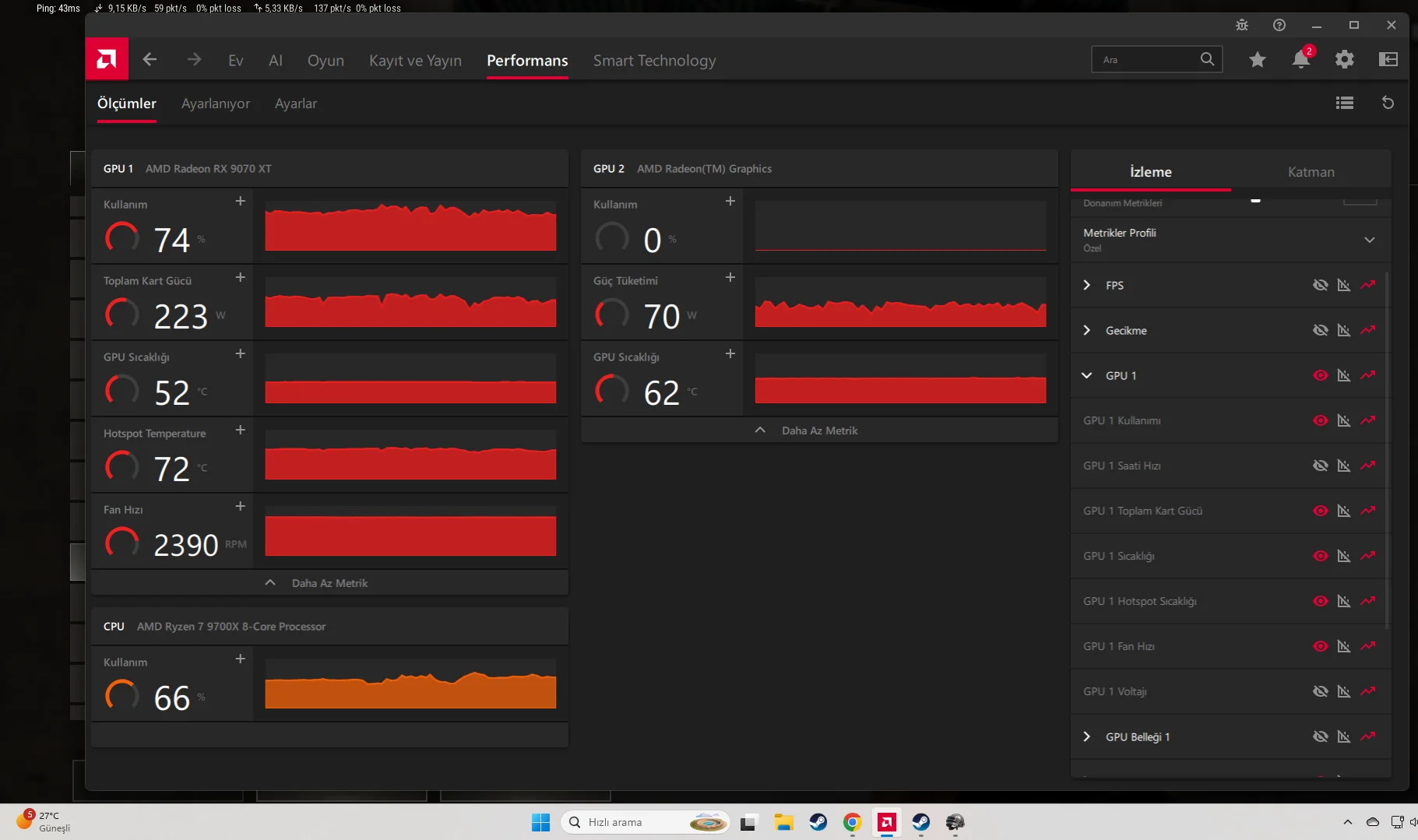The width and height of the screenshot is (1418, 840).
Task: Click the reset metrics icon
Action: point(1388,103)
